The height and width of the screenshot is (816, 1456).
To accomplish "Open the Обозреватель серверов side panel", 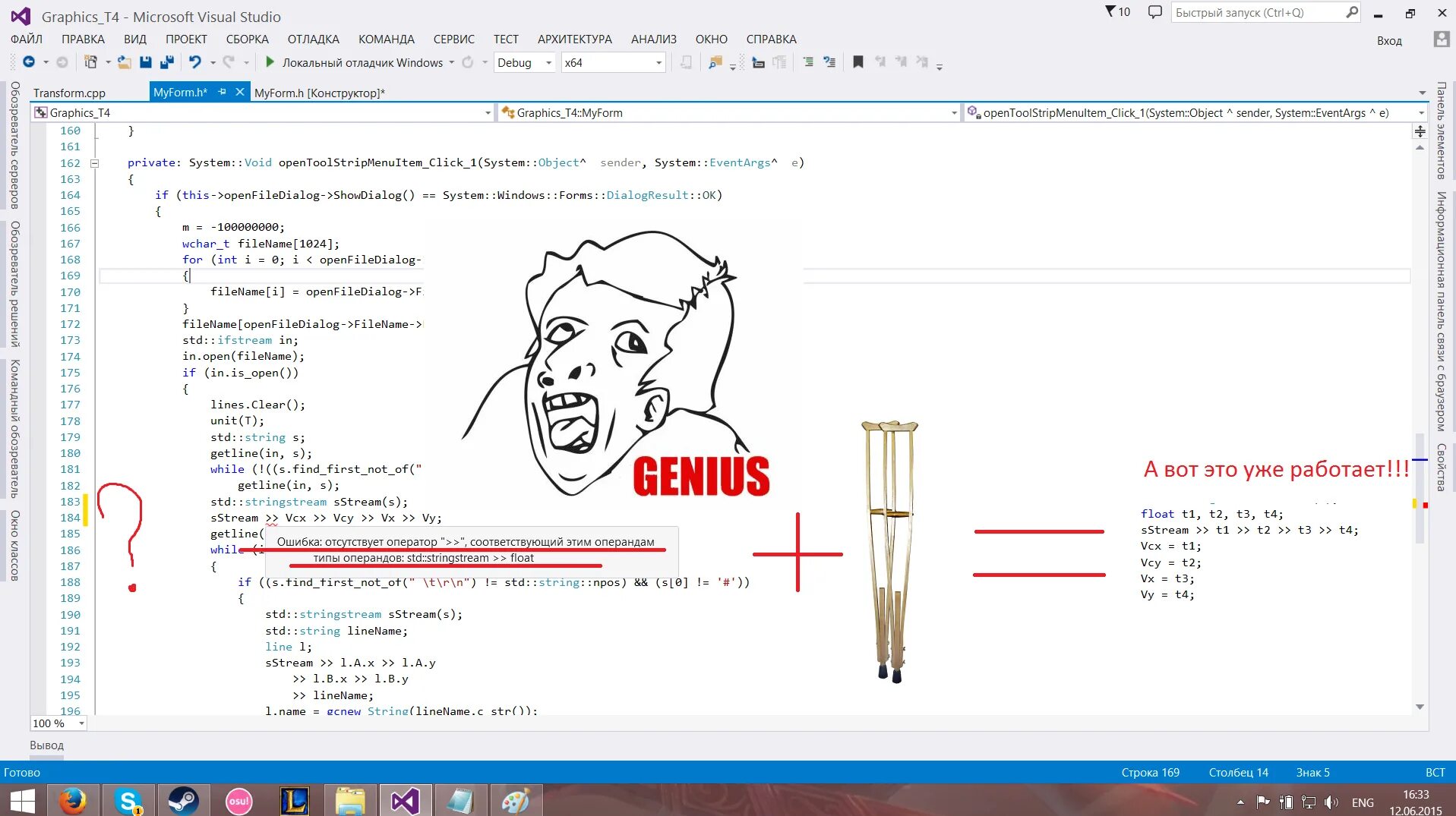I will pos(14,145).
